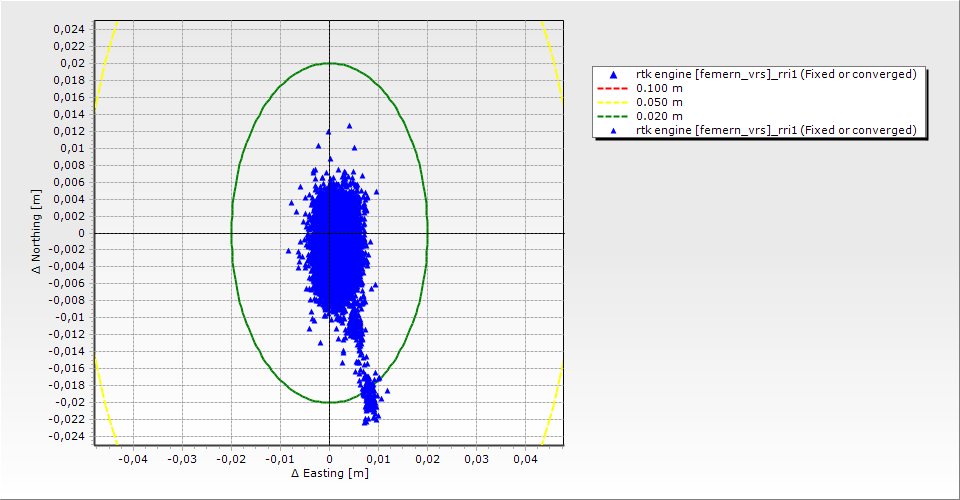Viewport: 960px width, 500px height.
Task: Click the -0,04 tick label on Easting axis
Action: pyautogui.click(x=133, y=458)
